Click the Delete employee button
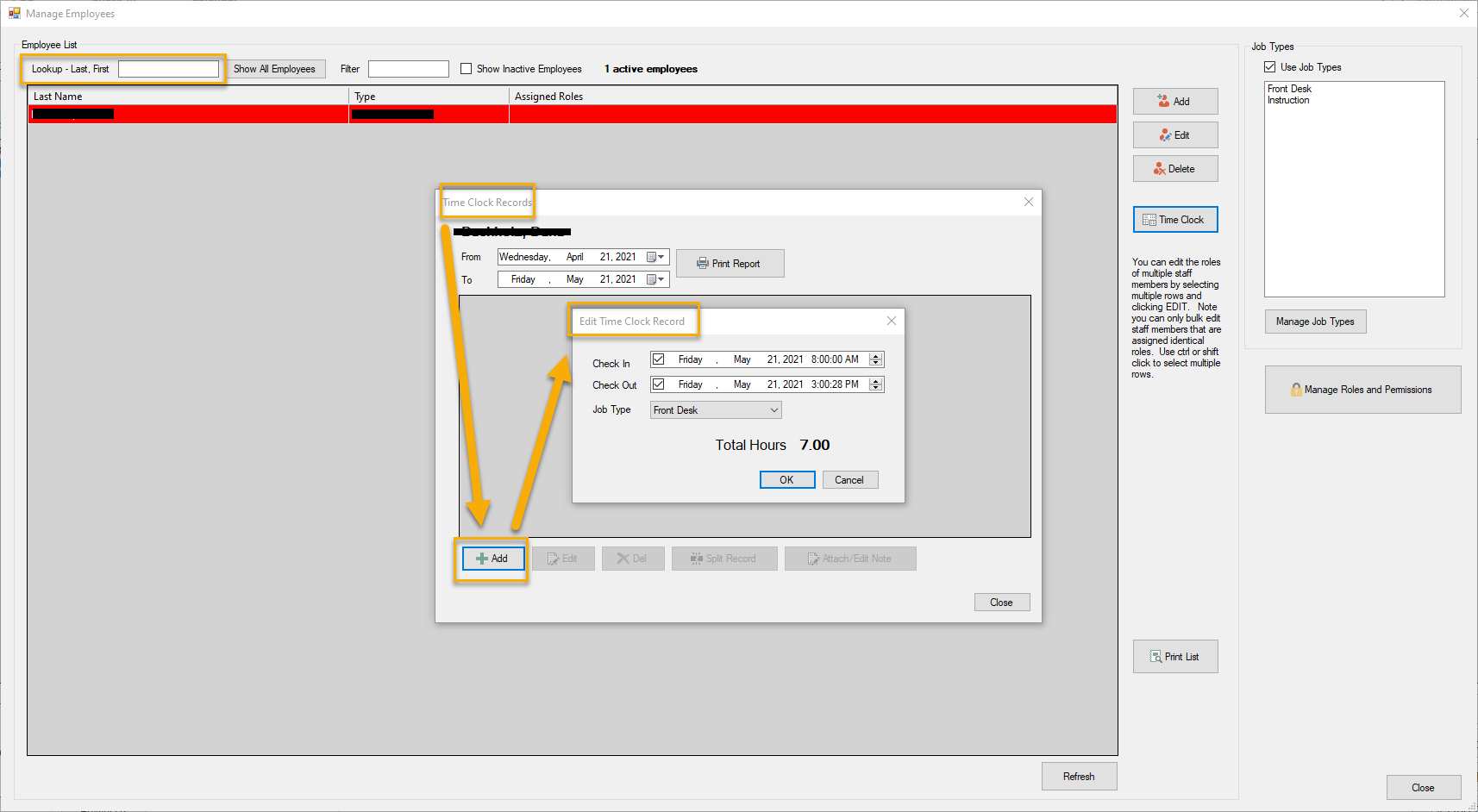 click(1175, 169)
